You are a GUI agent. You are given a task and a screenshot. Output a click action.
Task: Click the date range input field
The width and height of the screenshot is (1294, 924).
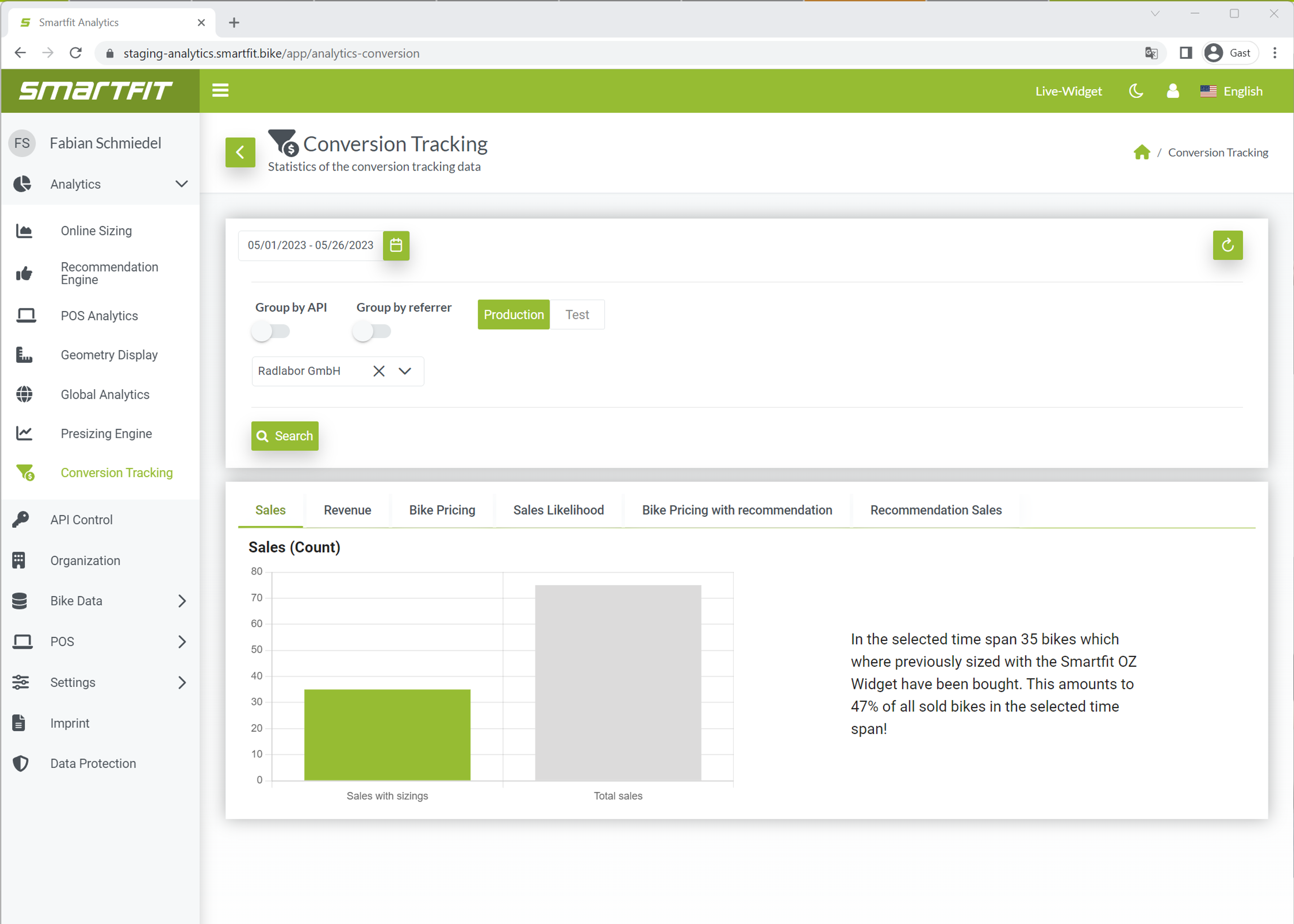click(x=310, y=245)
